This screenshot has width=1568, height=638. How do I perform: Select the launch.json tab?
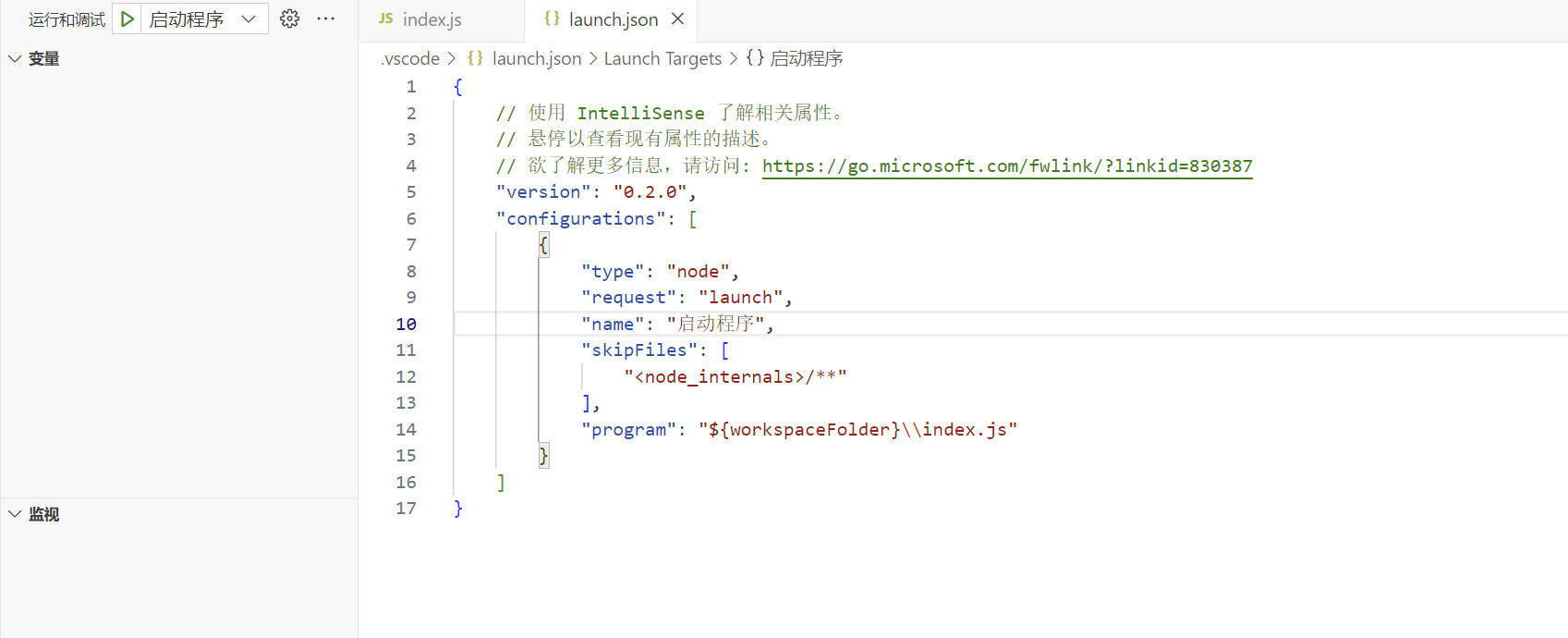[610, 19]
